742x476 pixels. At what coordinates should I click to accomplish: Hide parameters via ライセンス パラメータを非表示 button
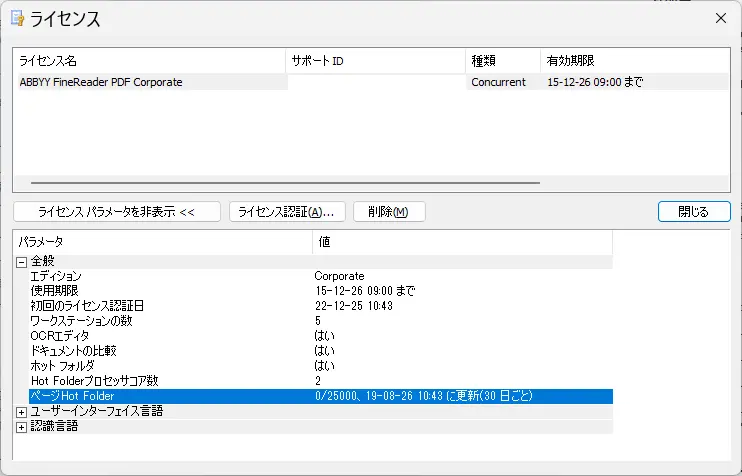(x=117, y=212)
